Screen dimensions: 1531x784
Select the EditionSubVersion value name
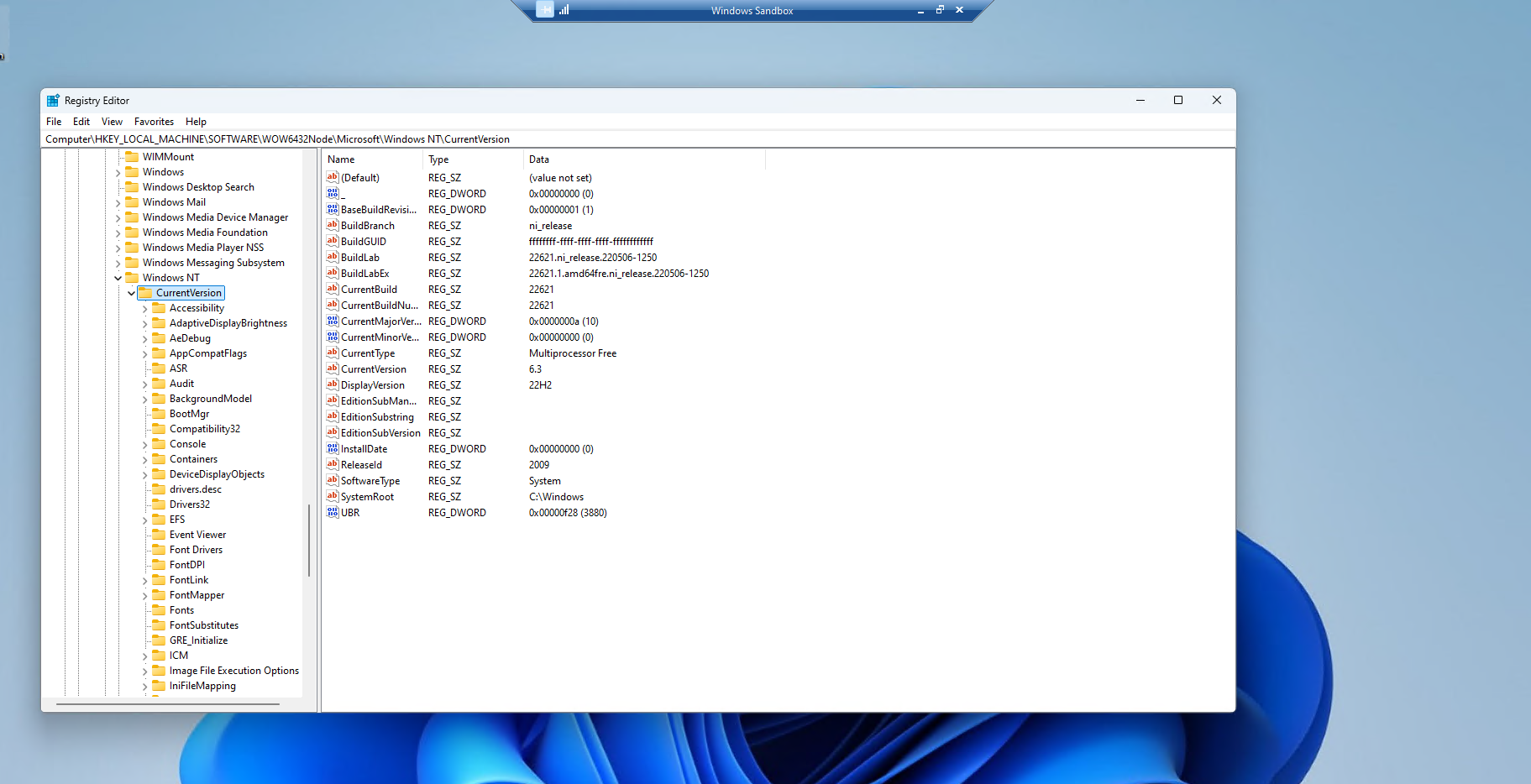click(x=380, y=433)
